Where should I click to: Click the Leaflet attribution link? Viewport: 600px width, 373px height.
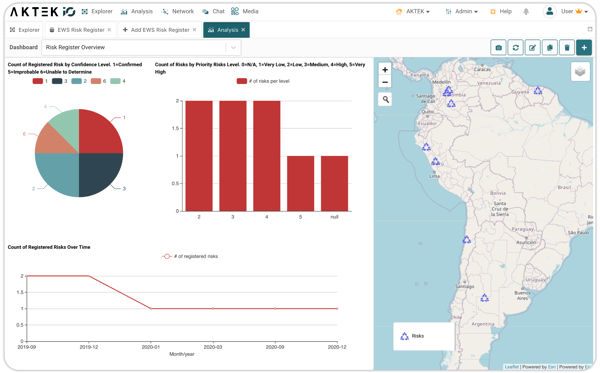(512, 367)
